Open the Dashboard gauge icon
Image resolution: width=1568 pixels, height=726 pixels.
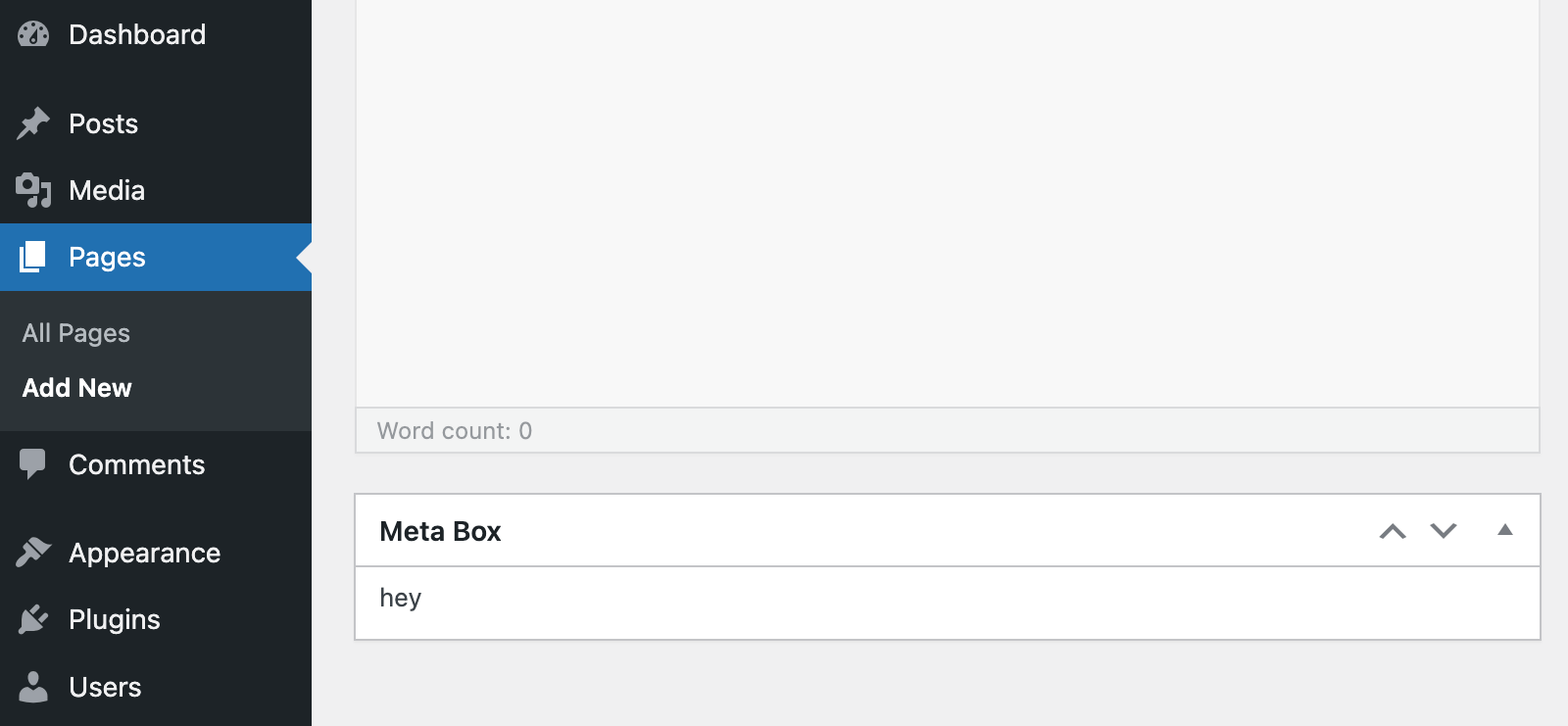click(x=32, y=33)
